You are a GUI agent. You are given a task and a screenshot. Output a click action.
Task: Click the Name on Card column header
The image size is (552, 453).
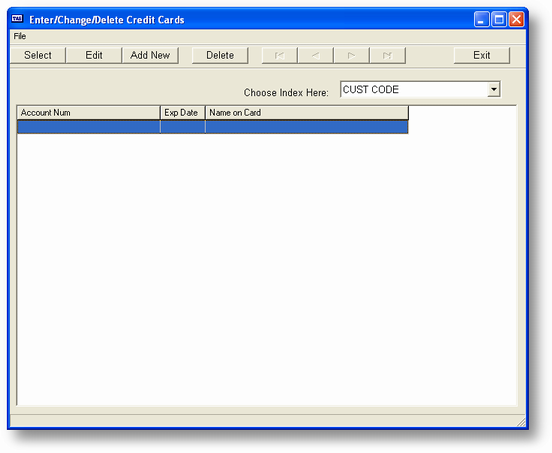(307, 113)
